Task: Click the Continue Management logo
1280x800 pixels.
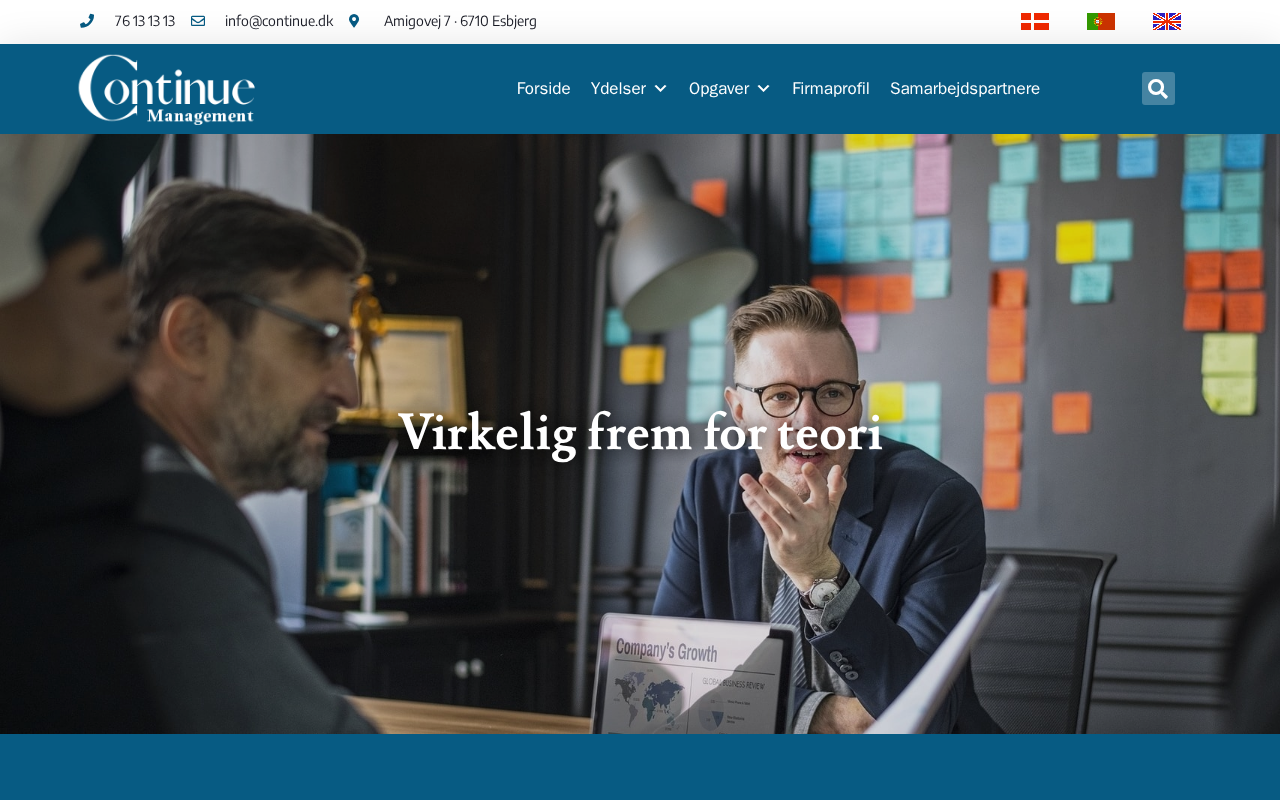Action: pyautogui.click(x=167, y=89)
